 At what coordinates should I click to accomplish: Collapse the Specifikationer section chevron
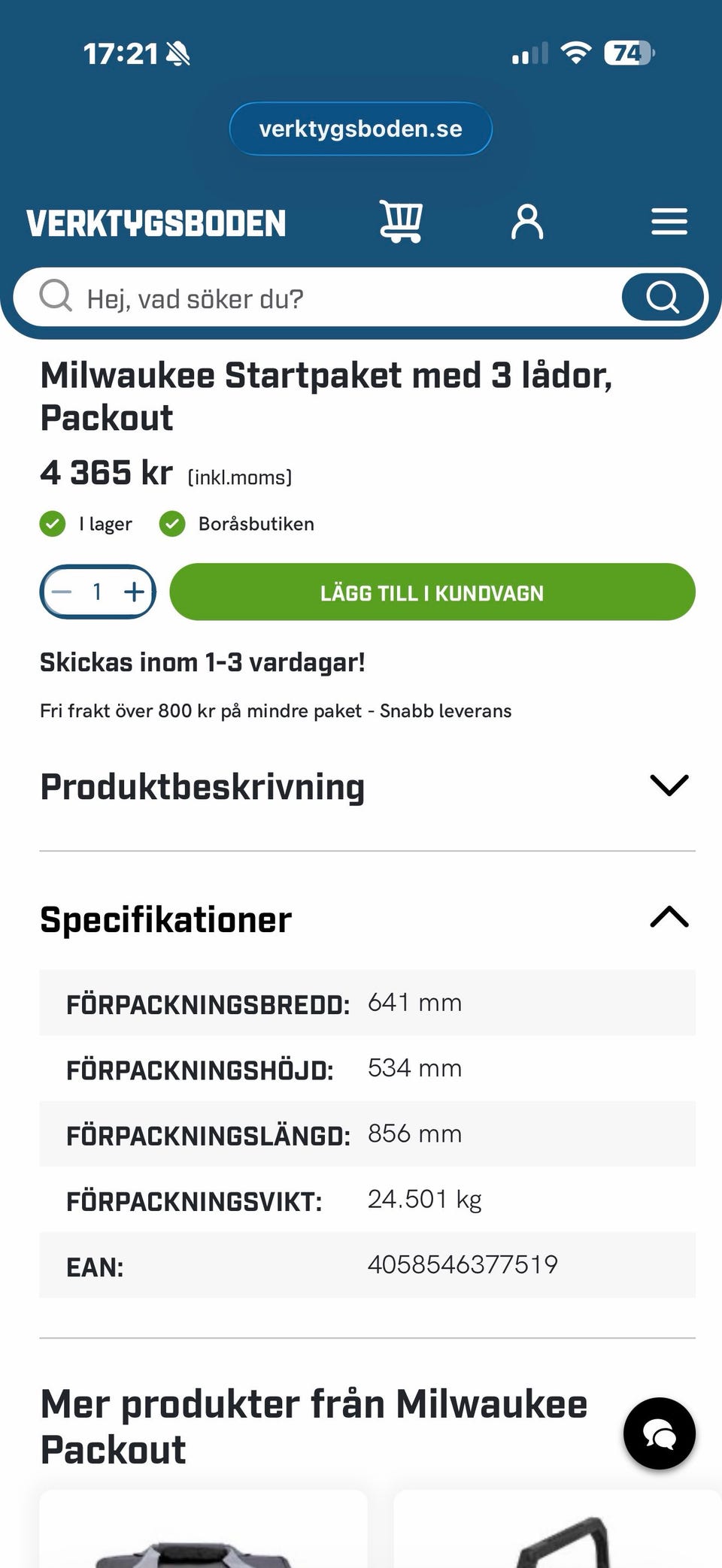(669, 918)
